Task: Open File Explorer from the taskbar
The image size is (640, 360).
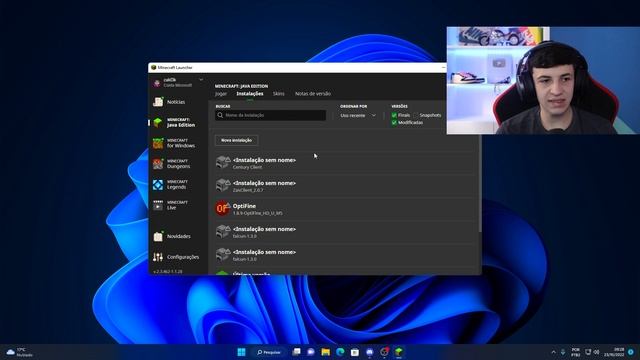Action: pyautogui.click(x=325, y=352)
